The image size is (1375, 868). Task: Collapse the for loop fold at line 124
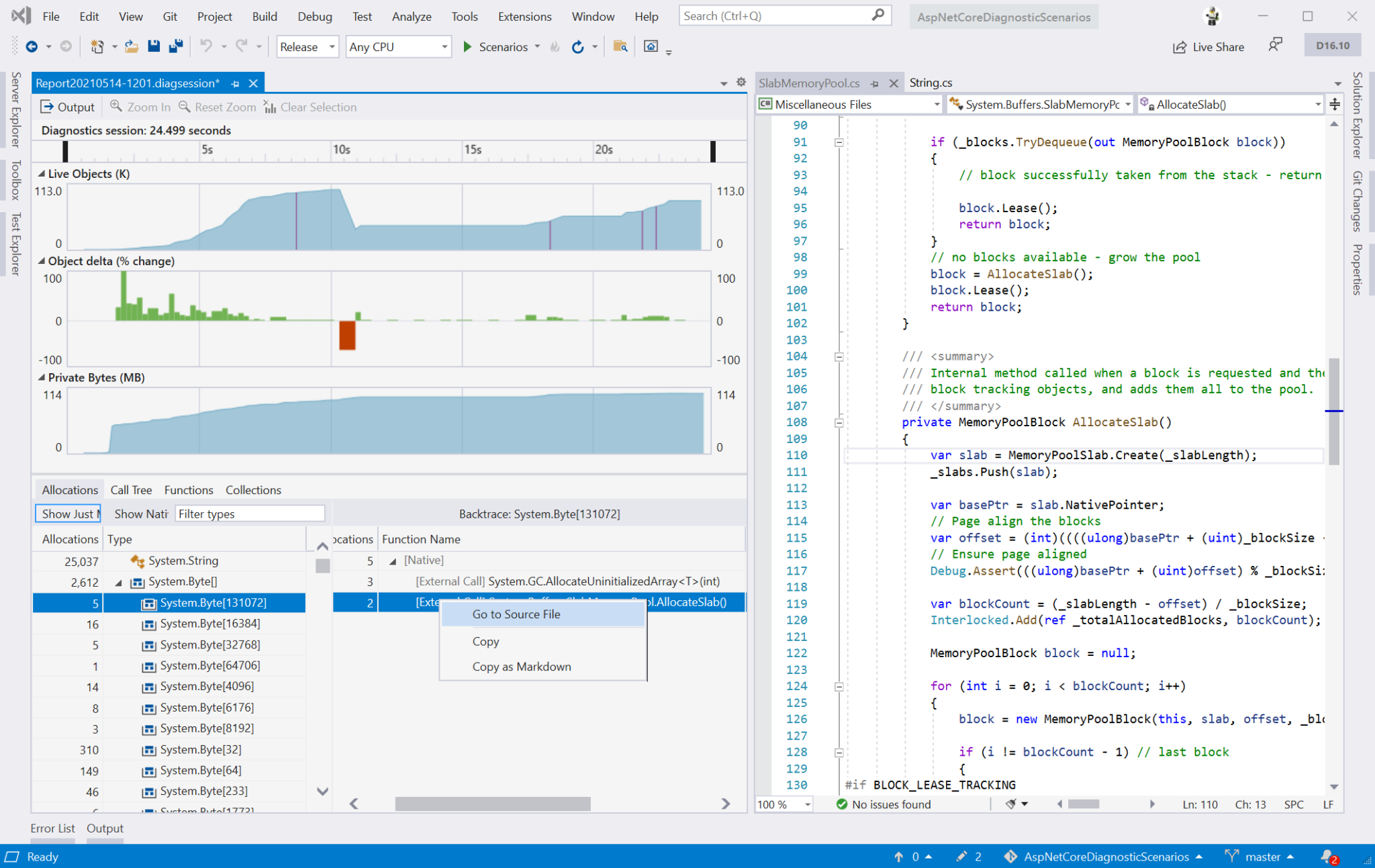tap(839, 687)
